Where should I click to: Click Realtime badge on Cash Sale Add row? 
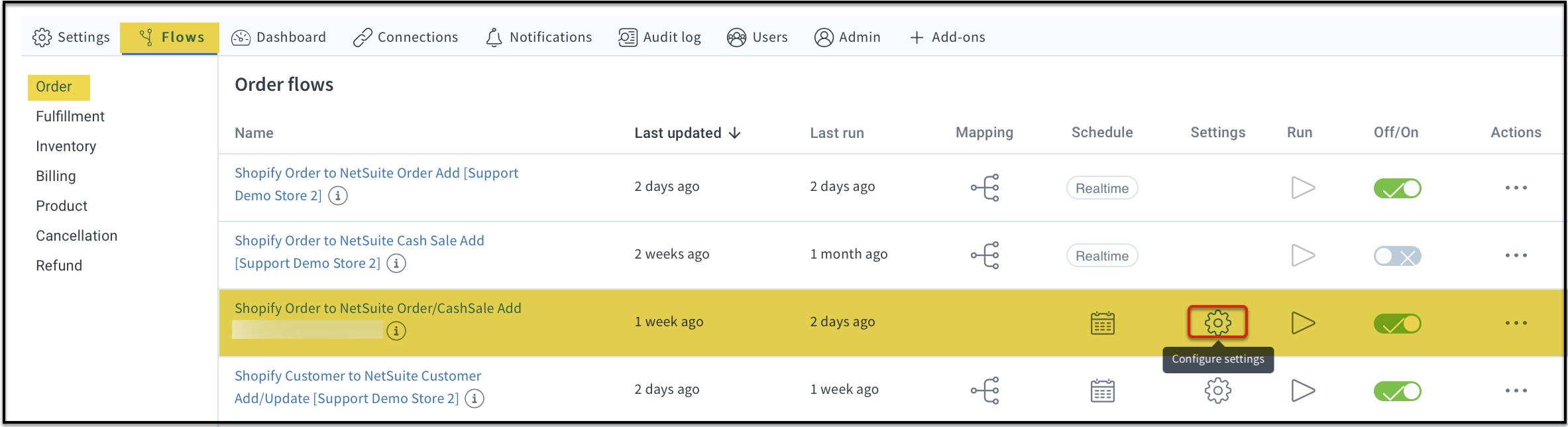pyautogui.click(x=1102, y=256)
